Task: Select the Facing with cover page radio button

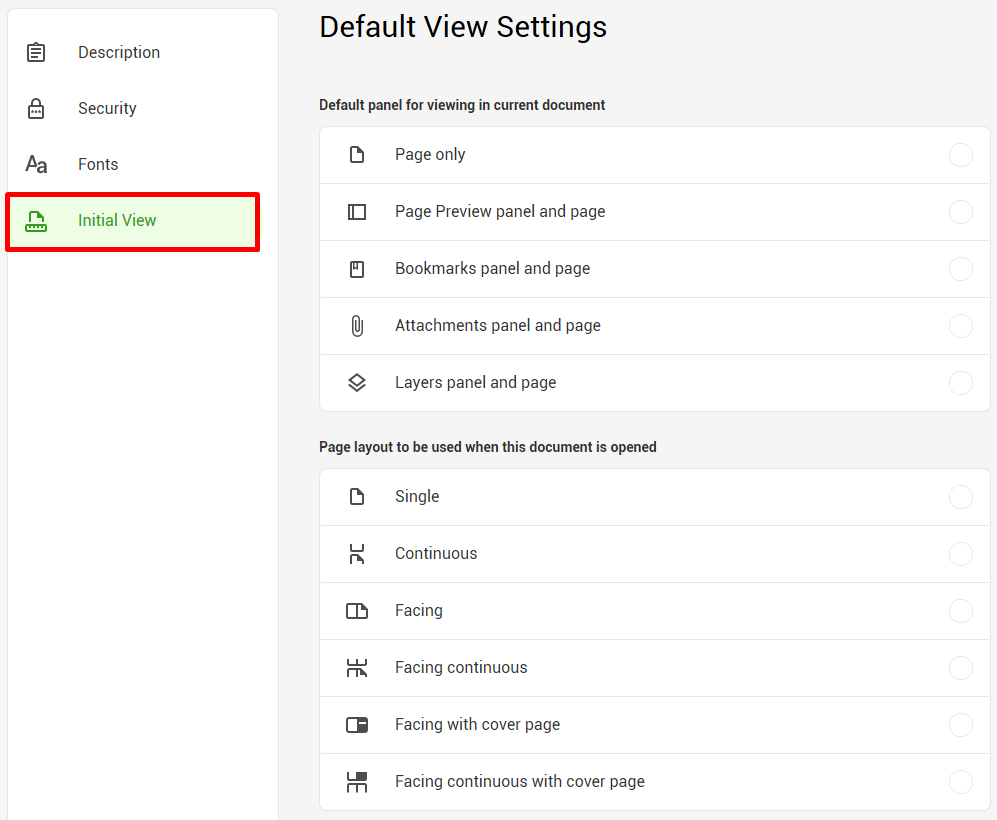Action: tap(961, 725)
